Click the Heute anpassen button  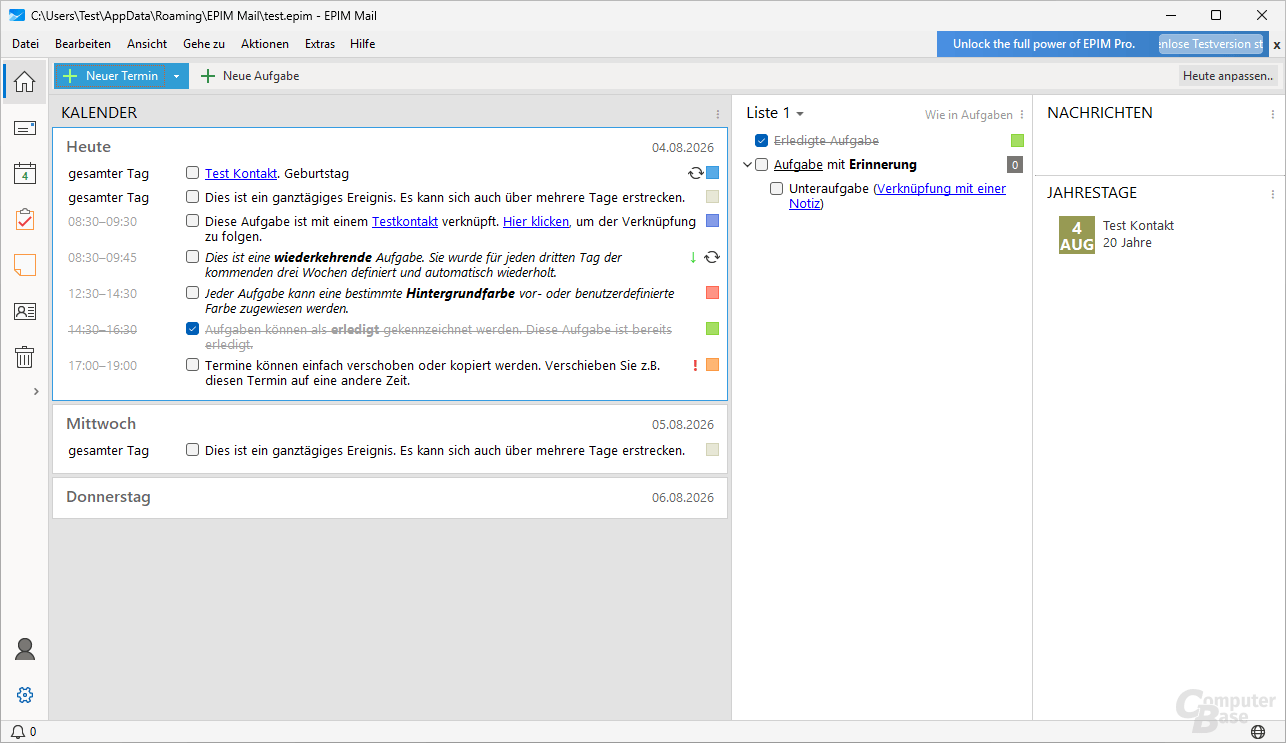pyautogui.click(x=1228, y=76)
